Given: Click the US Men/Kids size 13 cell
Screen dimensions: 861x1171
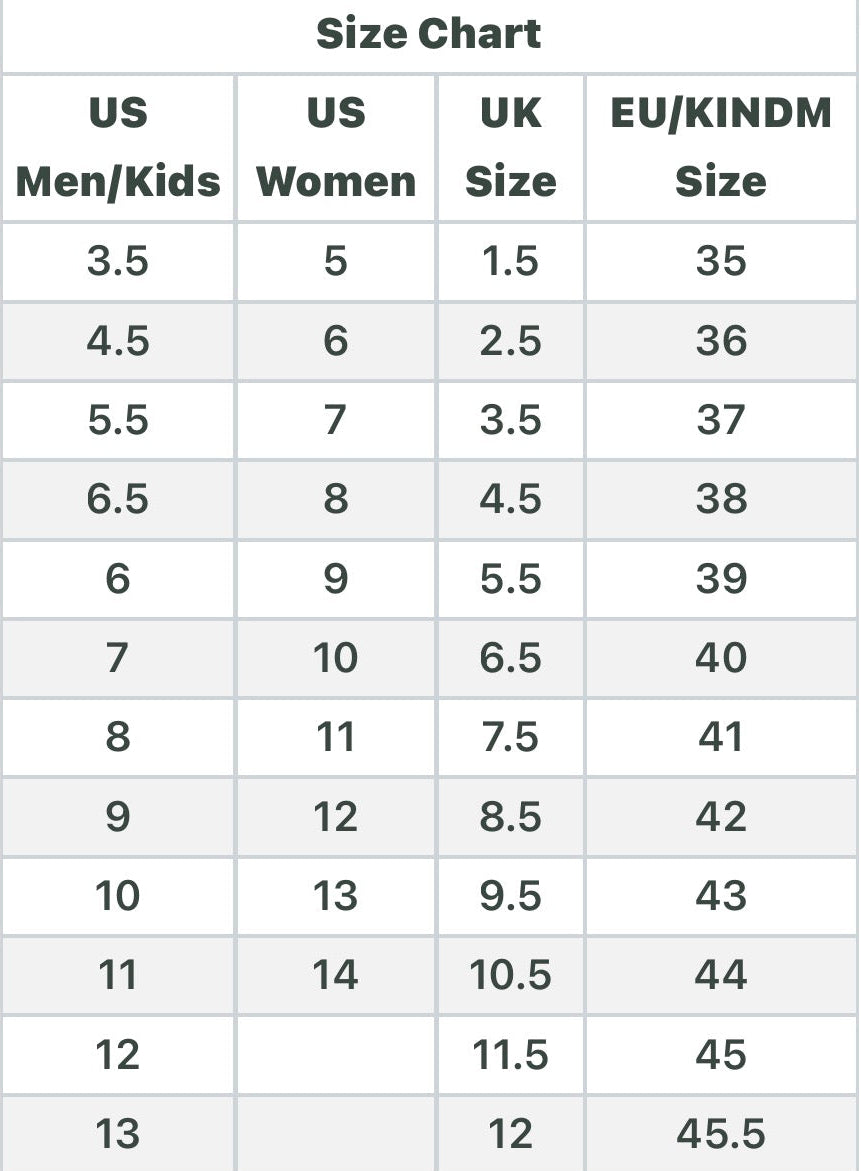Looking at the screenshot, I should tap(118, 1134).
